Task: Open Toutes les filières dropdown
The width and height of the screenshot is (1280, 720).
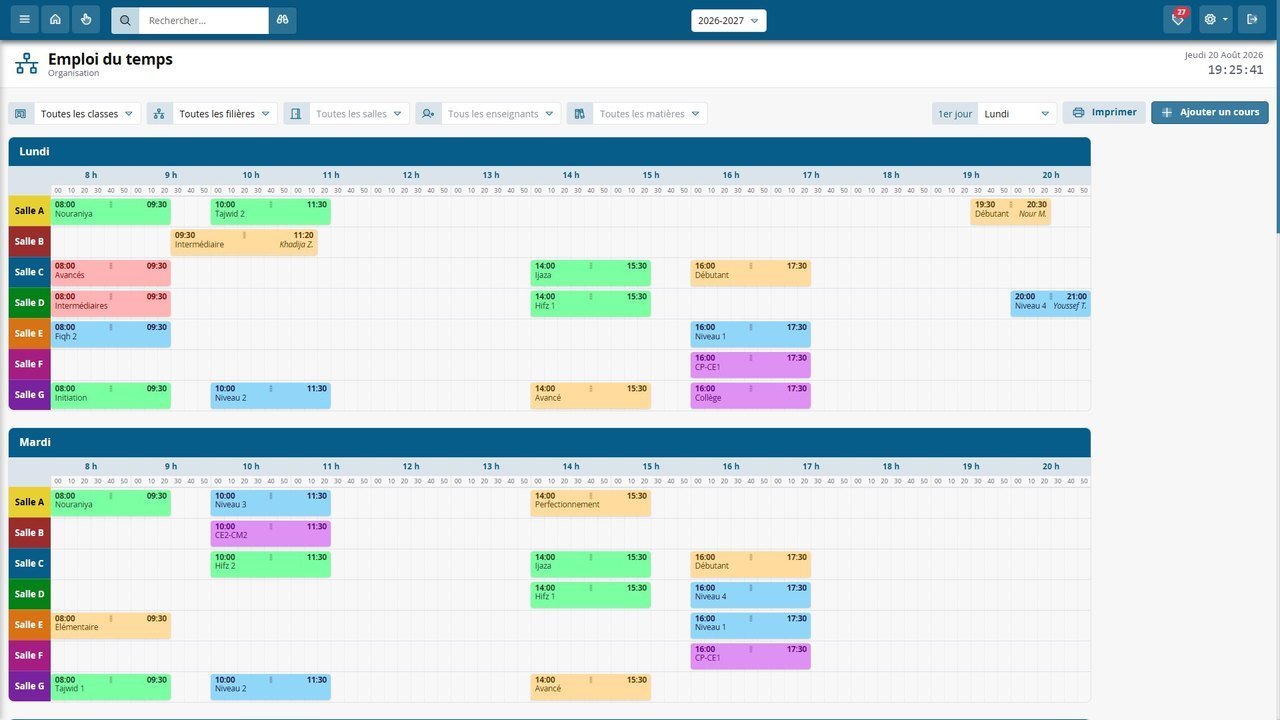Action: pos(224,114)
